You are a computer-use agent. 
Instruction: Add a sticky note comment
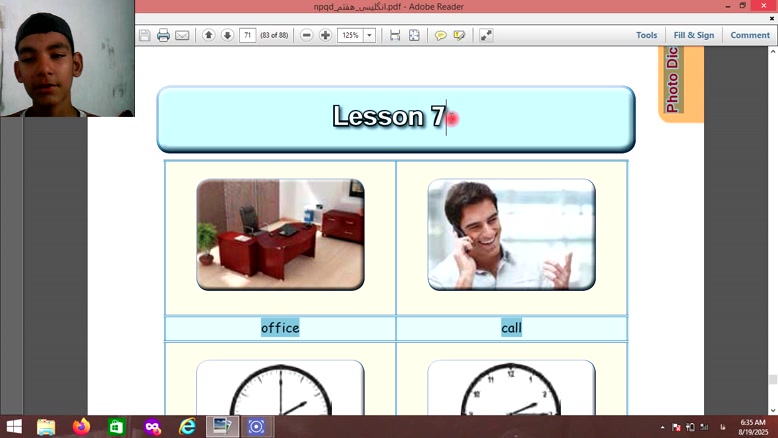(440, 35)
